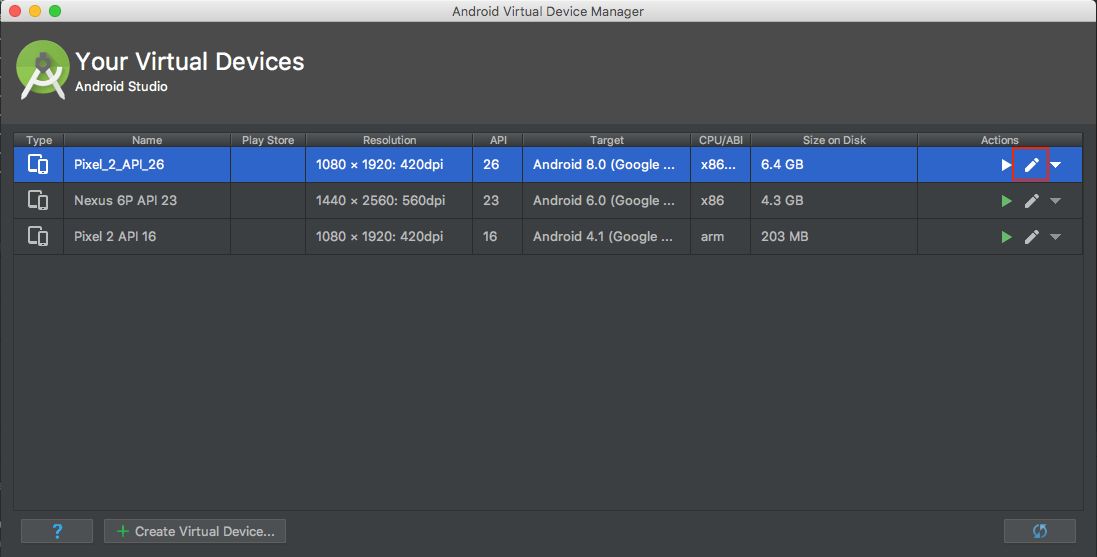Sort by the API column header
Screen dimensions: 1097x557
click(x=498, y=140)
